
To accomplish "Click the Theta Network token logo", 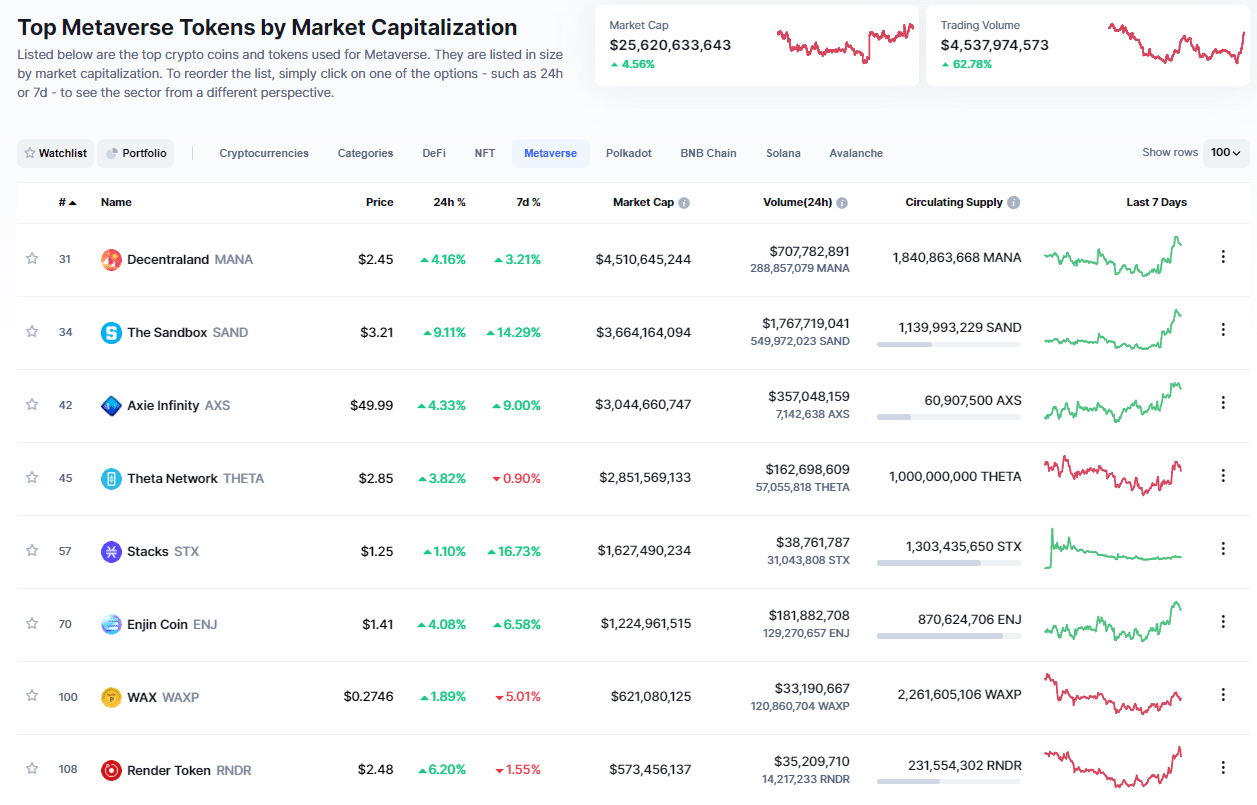I will tap(110, 477).
